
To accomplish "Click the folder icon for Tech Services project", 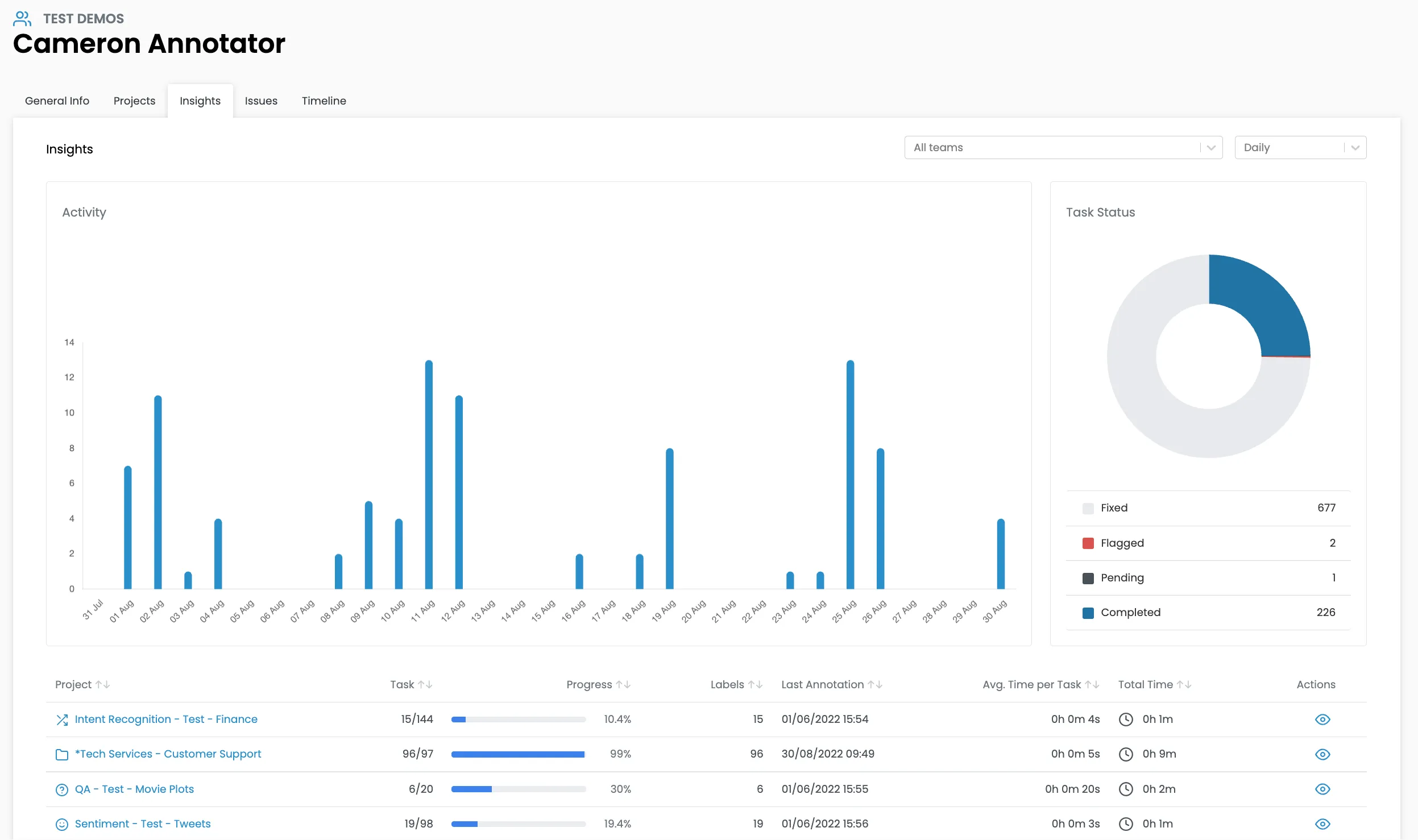I will pos(62,754).
